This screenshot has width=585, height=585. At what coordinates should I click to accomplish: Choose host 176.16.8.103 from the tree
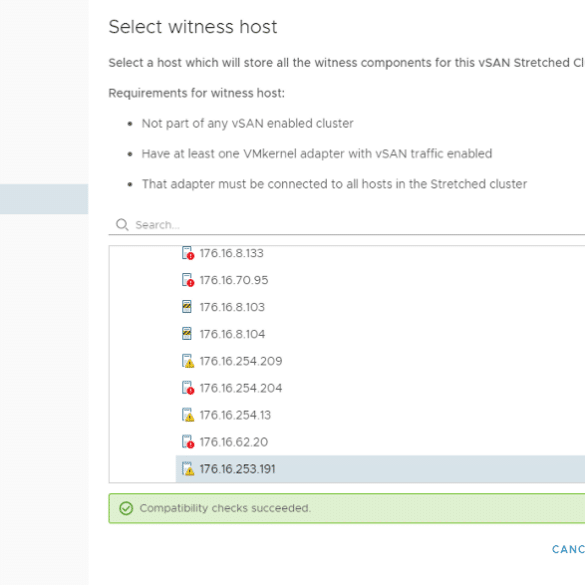coord(232,307)
